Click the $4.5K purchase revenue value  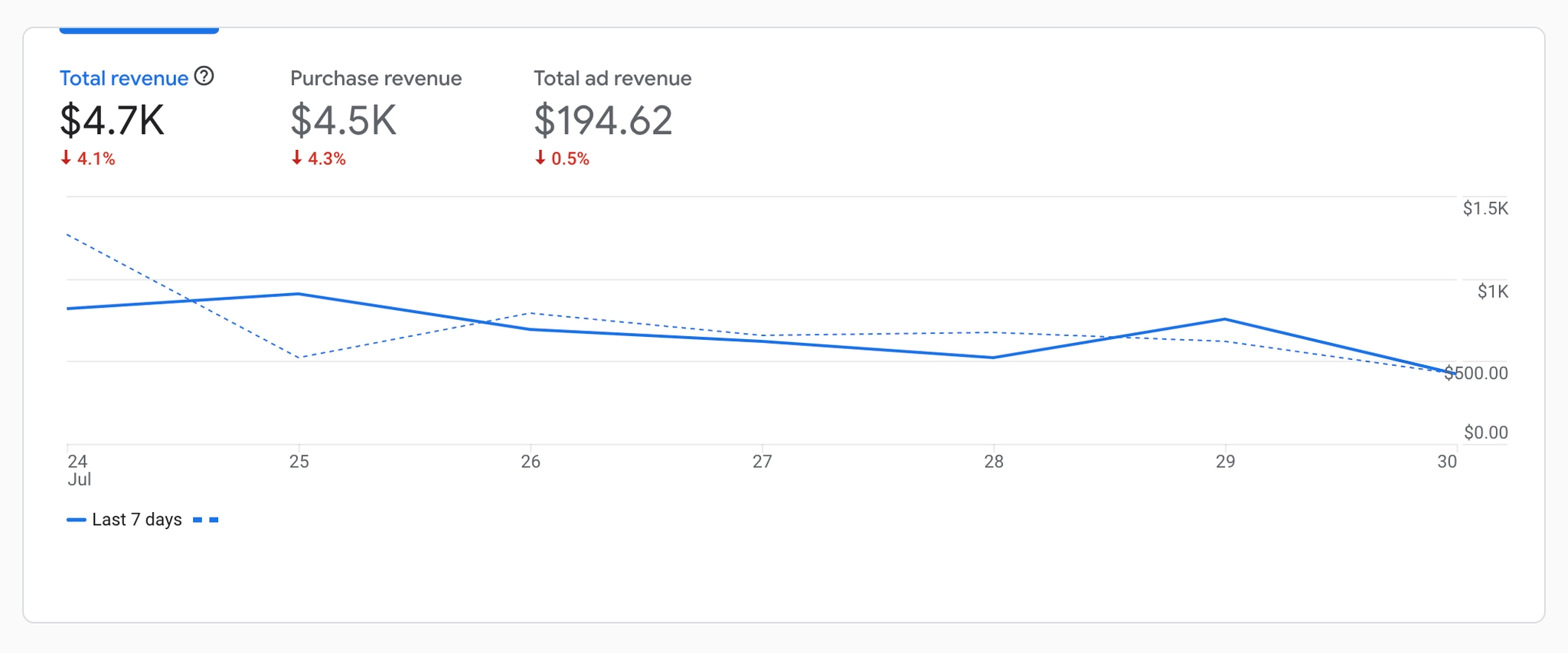[x=343, y=120]
